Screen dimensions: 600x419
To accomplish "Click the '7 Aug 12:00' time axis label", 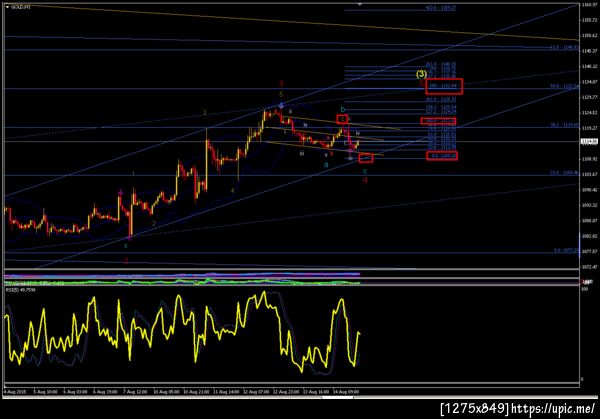I will click(135, 391).
